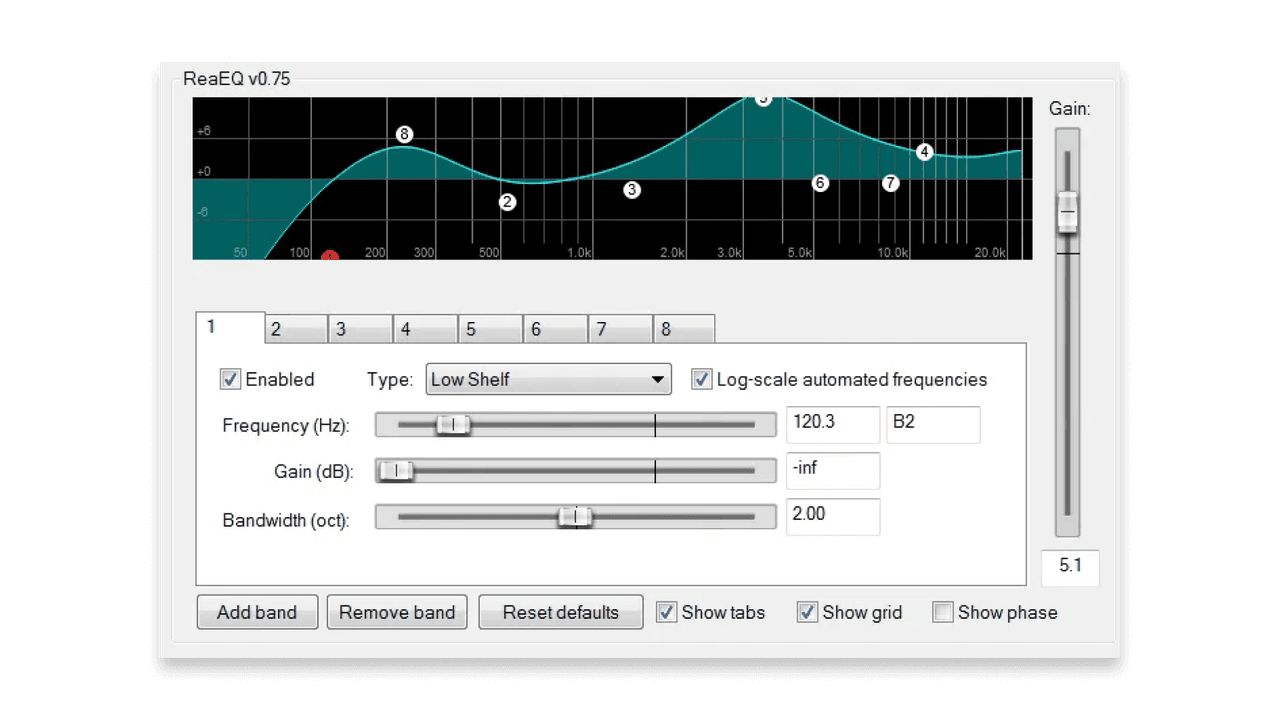1280x720 pixels.
Task: Click band point 2 on the EQ graph
Action: pyautogui.click(x=507, y=201)
